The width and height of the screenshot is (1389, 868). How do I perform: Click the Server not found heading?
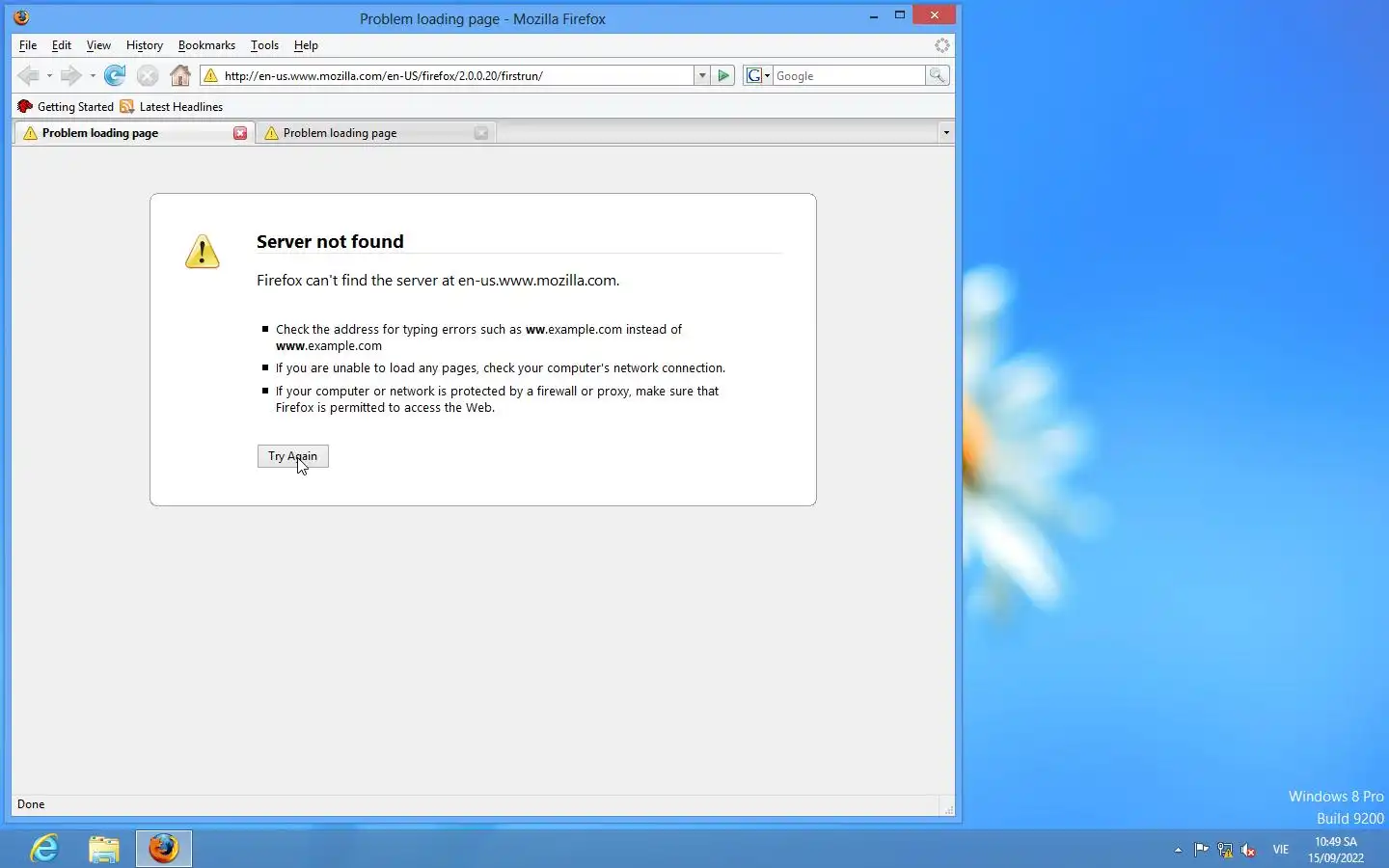pos(330,242)
